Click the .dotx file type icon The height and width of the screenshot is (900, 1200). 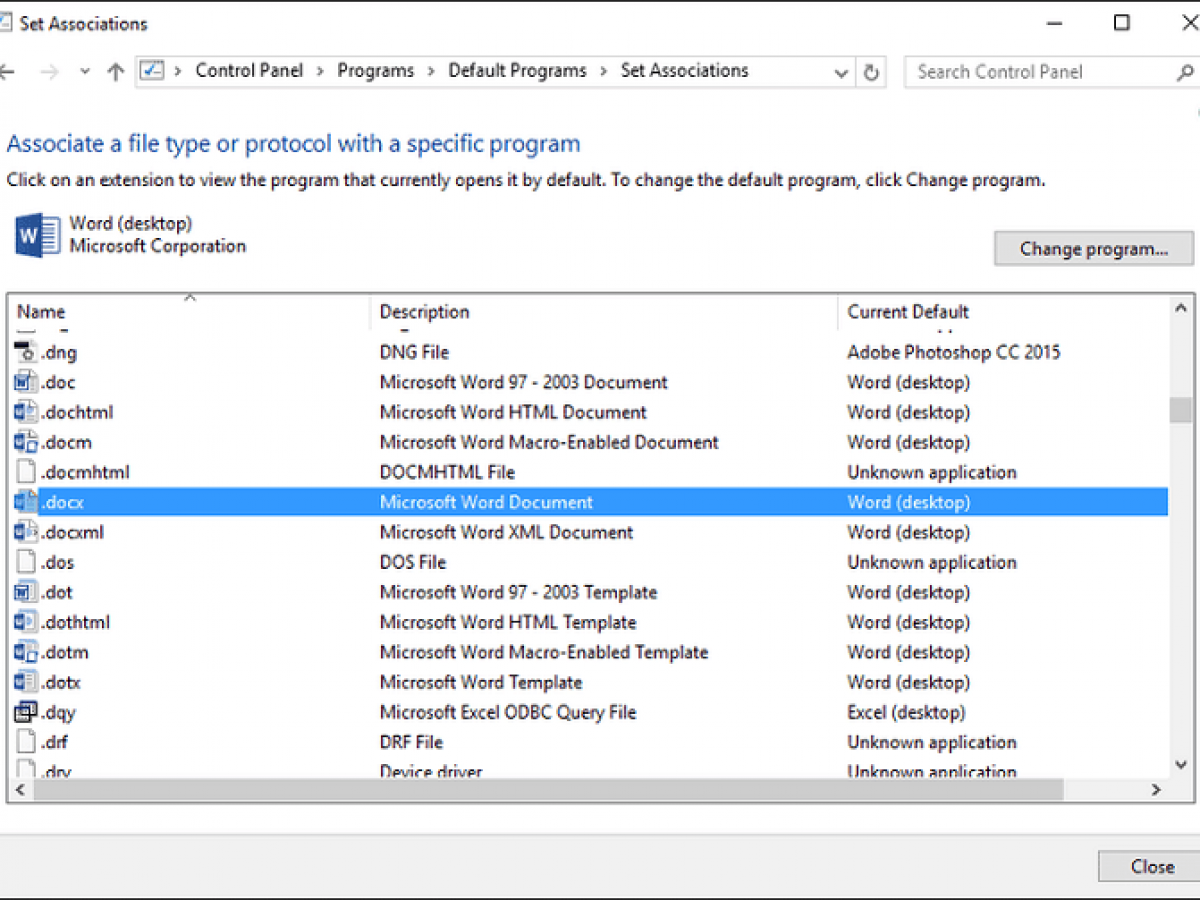(x=26, y=682)
